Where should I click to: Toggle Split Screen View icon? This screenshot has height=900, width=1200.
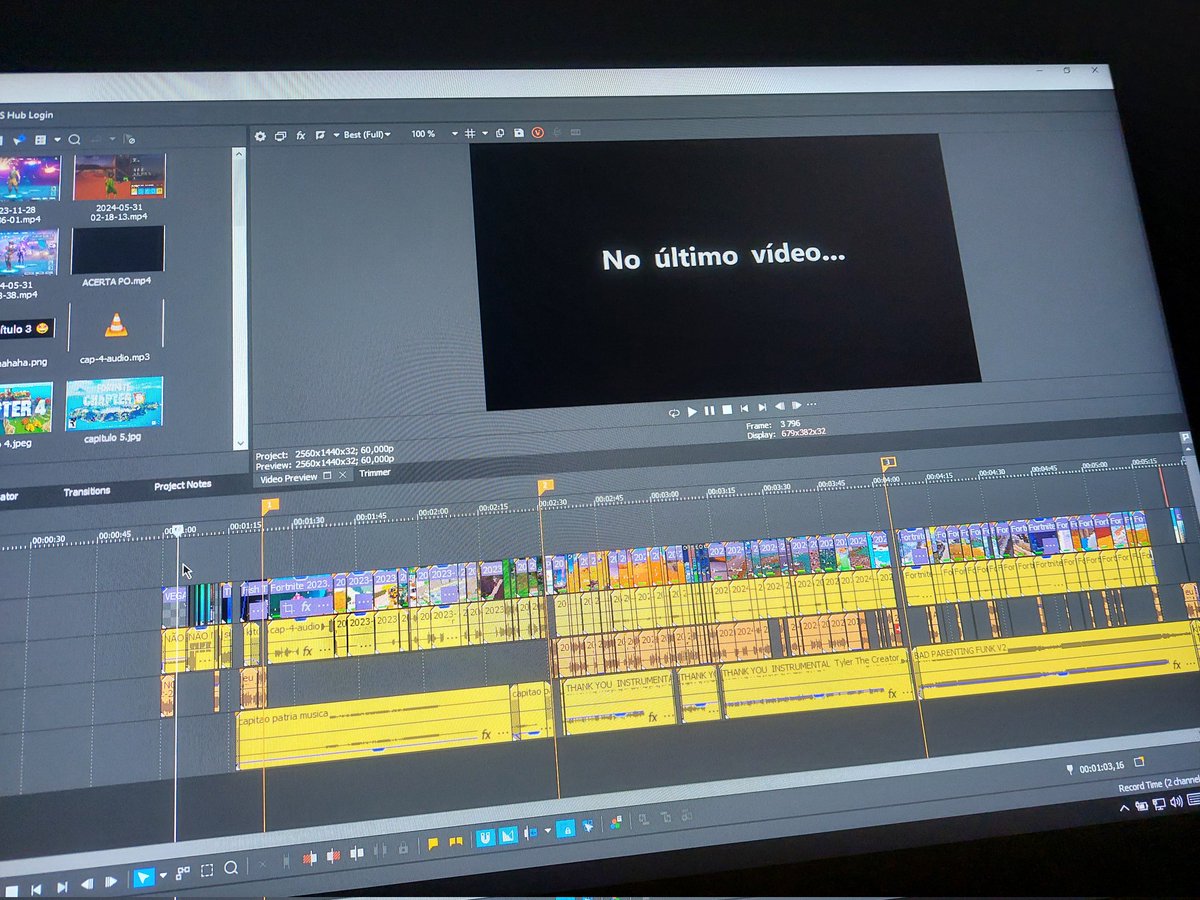(320, 135)
